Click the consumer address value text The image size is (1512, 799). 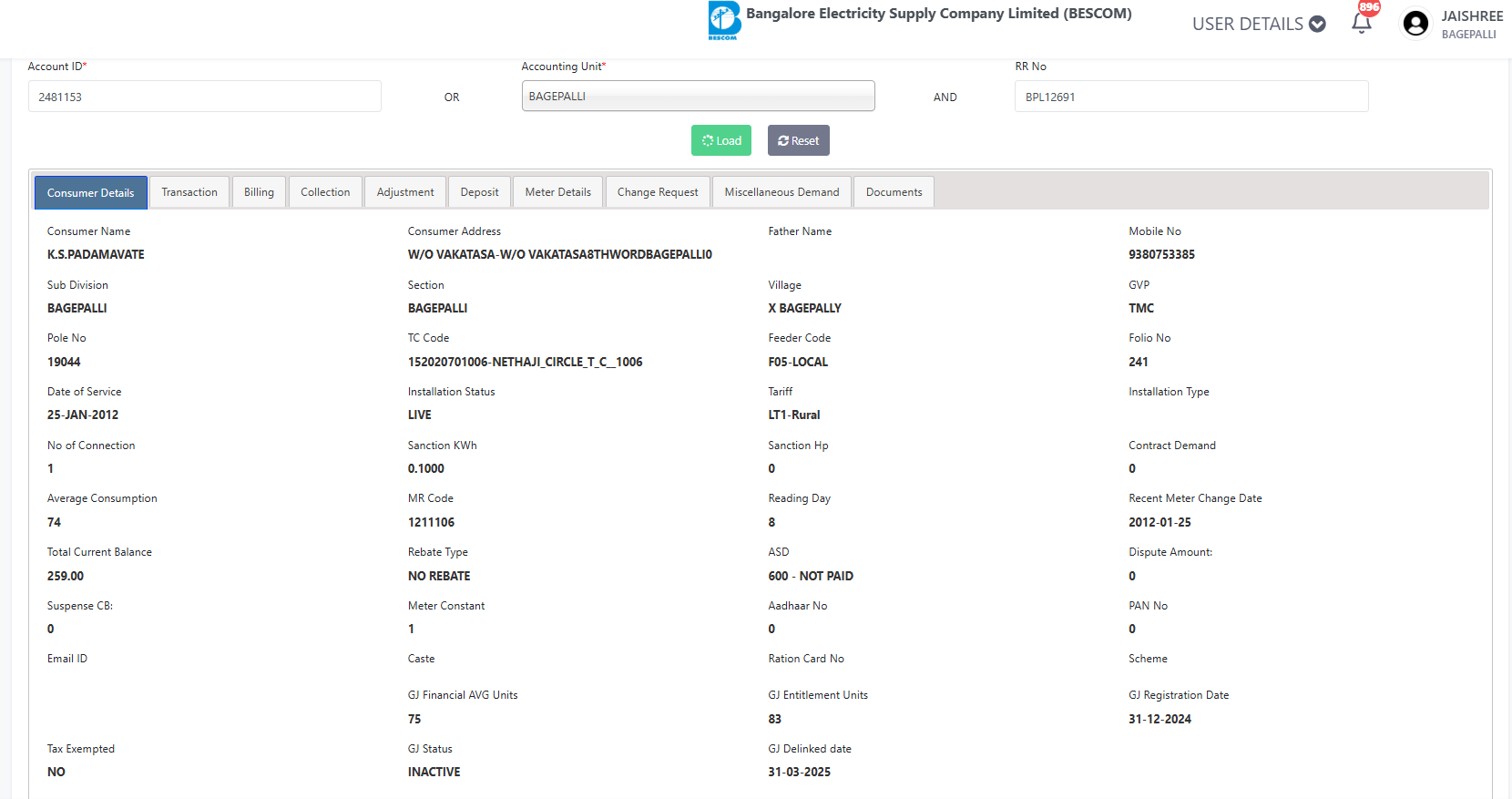pyautogui.click(x=560, y=254)
